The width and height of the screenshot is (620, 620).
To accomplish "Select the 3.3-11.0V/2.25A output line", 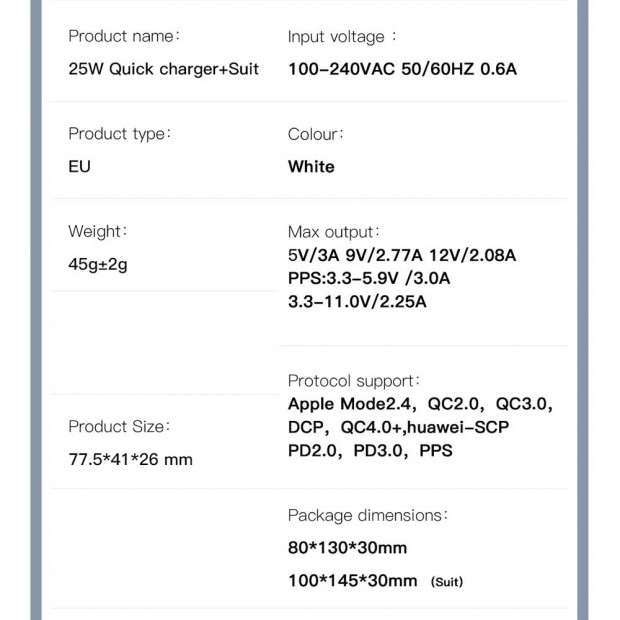I will pos(357,302).
